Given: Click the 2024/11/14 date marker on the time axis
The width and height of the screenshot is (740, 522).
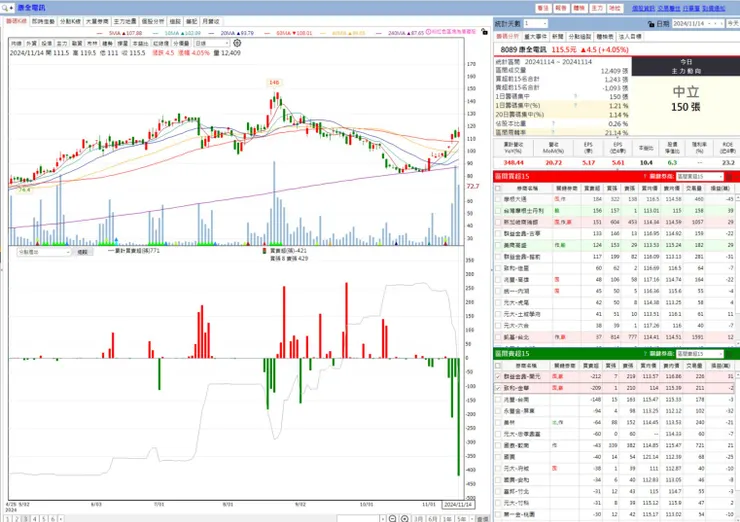Looking at the screenshot, I should pyautogui.click(x=458, y=505).
